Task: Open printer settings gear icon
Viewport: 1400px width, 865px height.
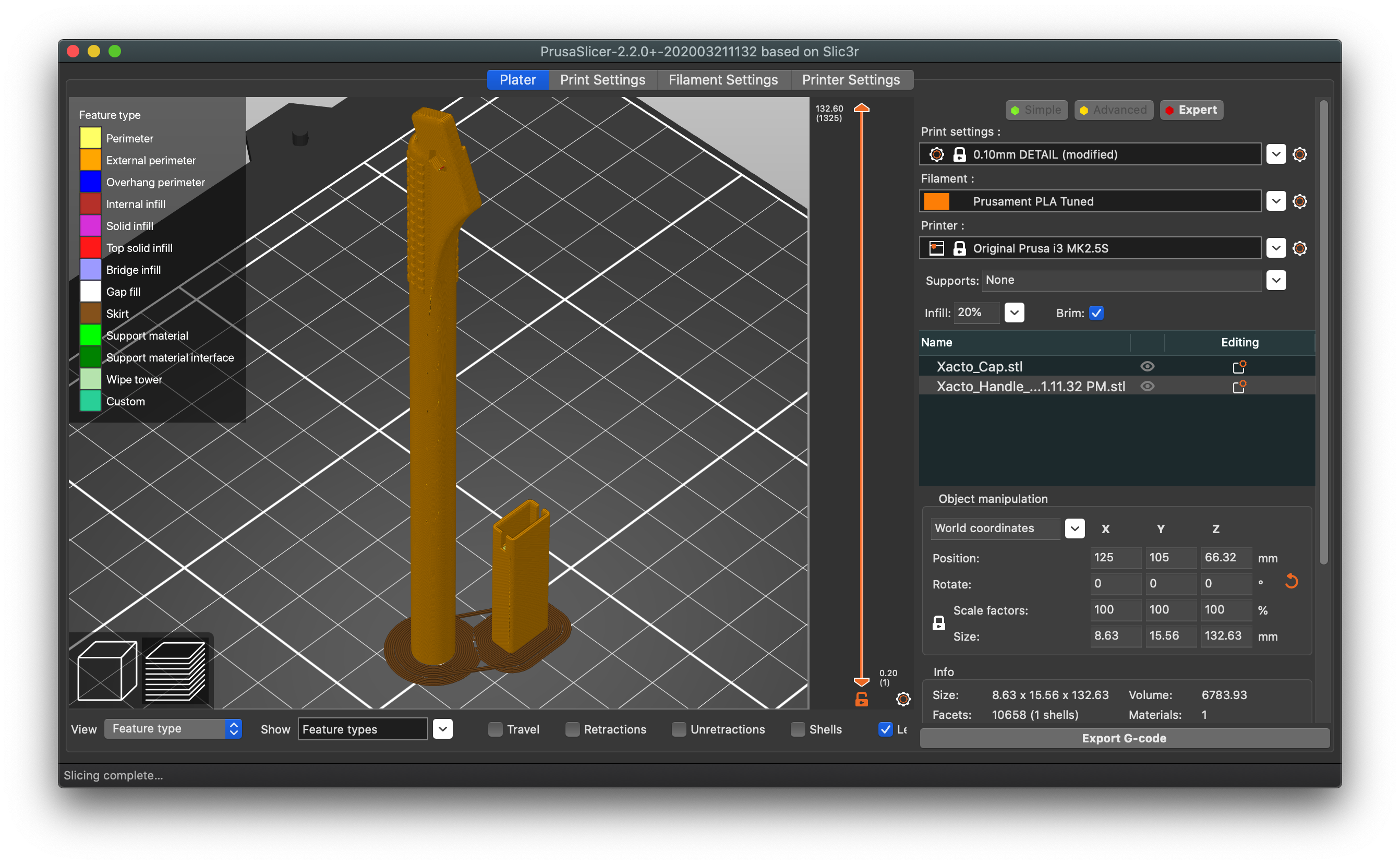Action: (x=1299, y=248)
